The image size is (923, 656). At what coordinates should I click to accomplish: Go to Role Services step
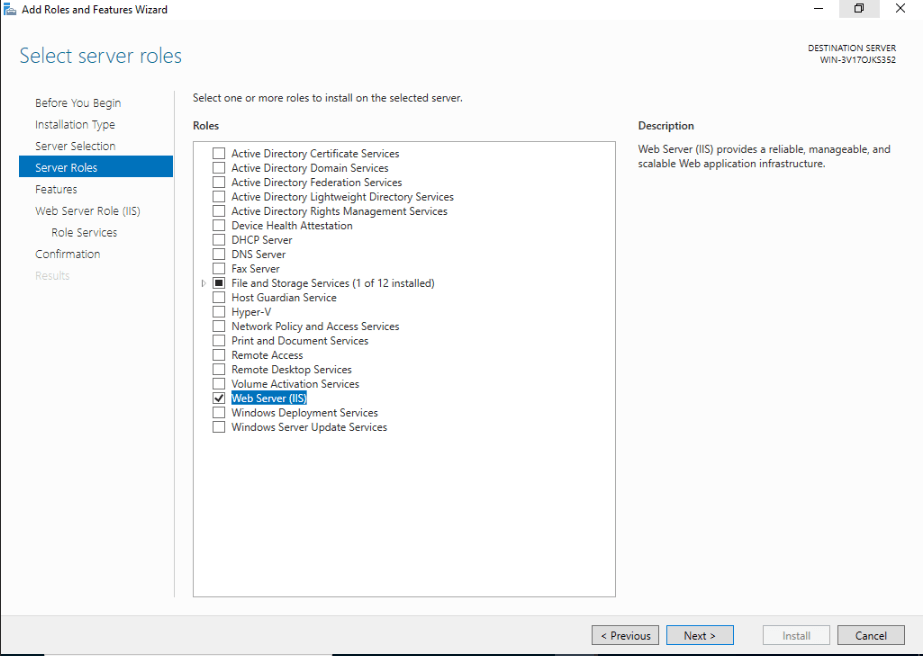[84, 233]
